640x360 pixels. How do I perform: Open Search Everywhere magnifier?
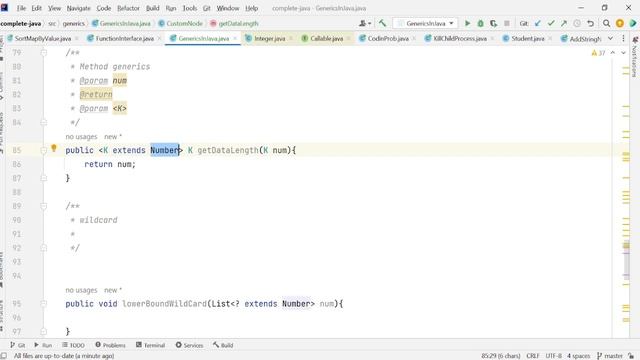point(607,24)
